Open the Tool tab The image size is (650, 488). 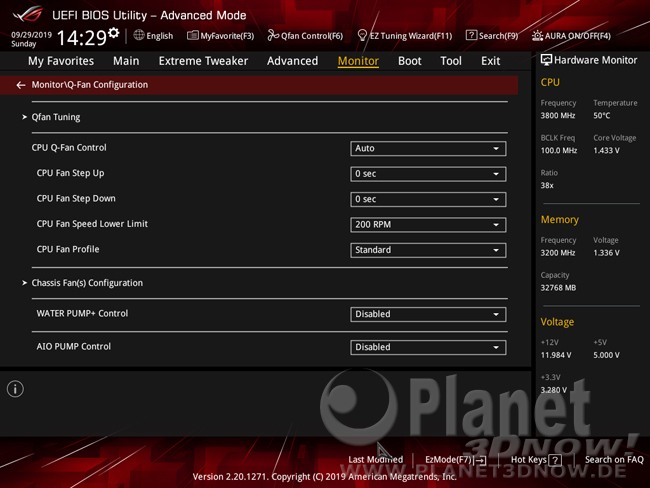451,61
